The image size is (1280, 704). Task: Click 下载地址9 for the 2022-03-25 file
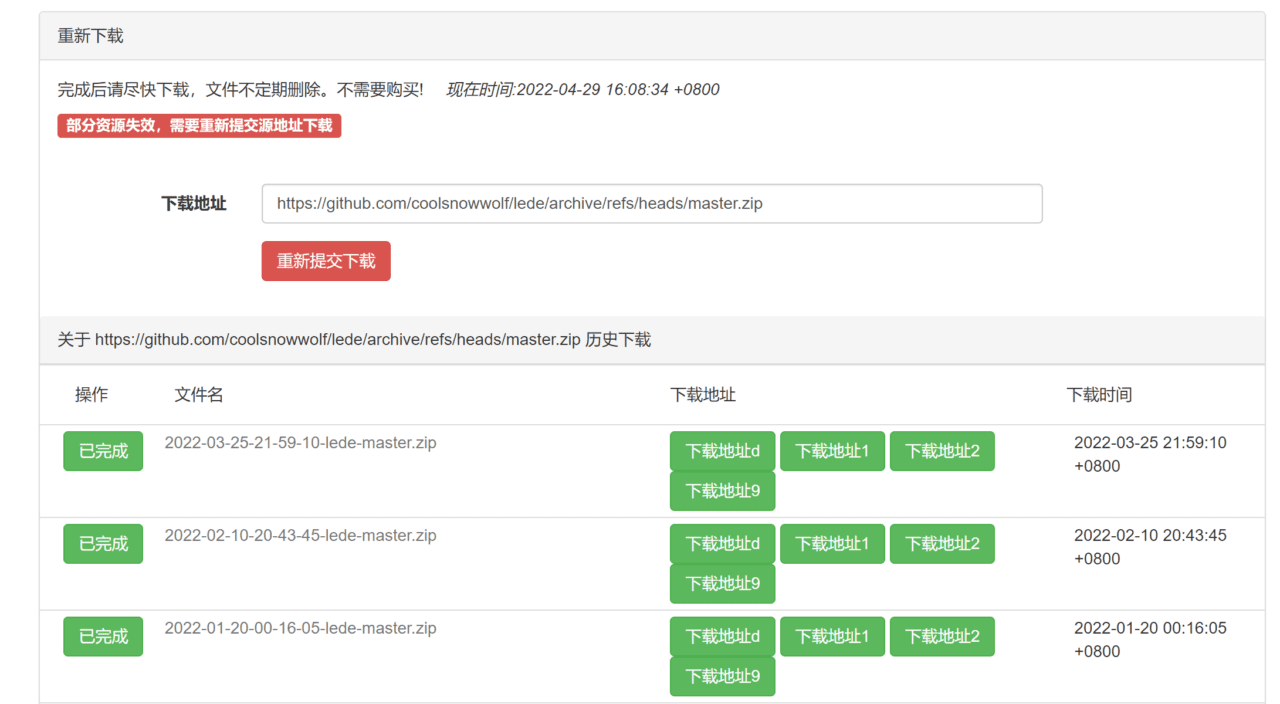[722, 490]
